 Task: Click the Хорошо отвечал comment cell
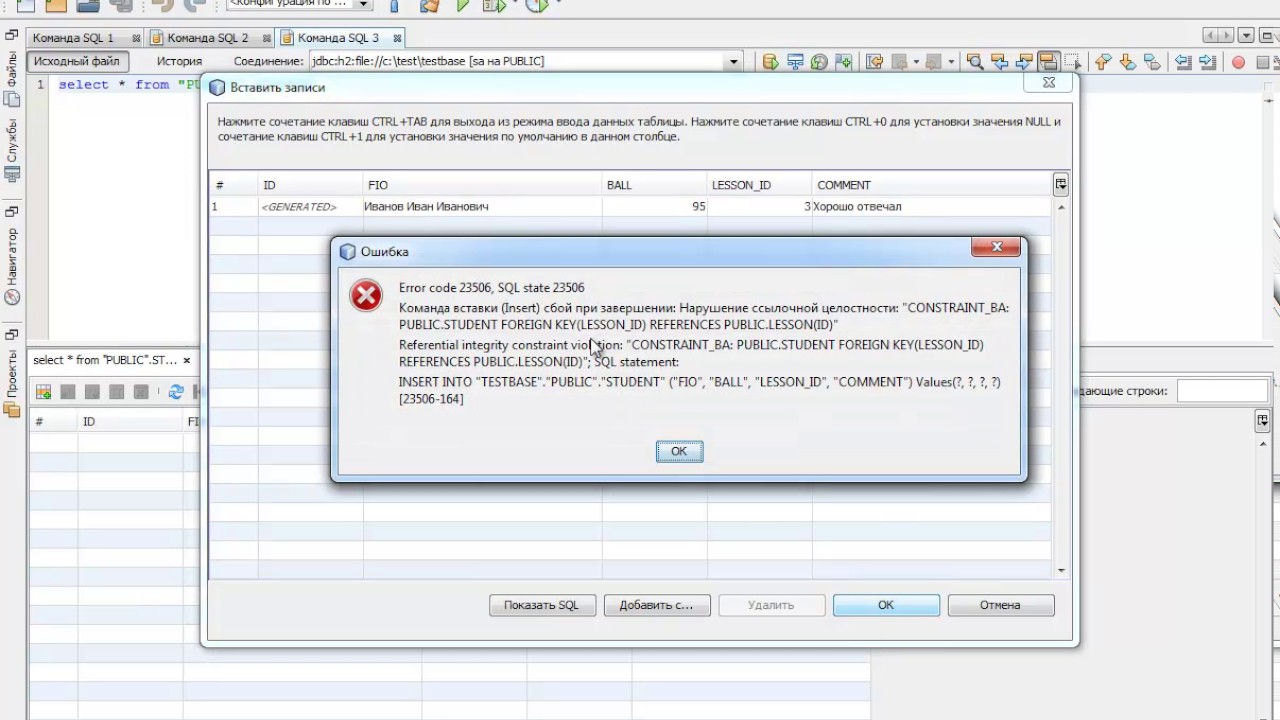(932, 207)
